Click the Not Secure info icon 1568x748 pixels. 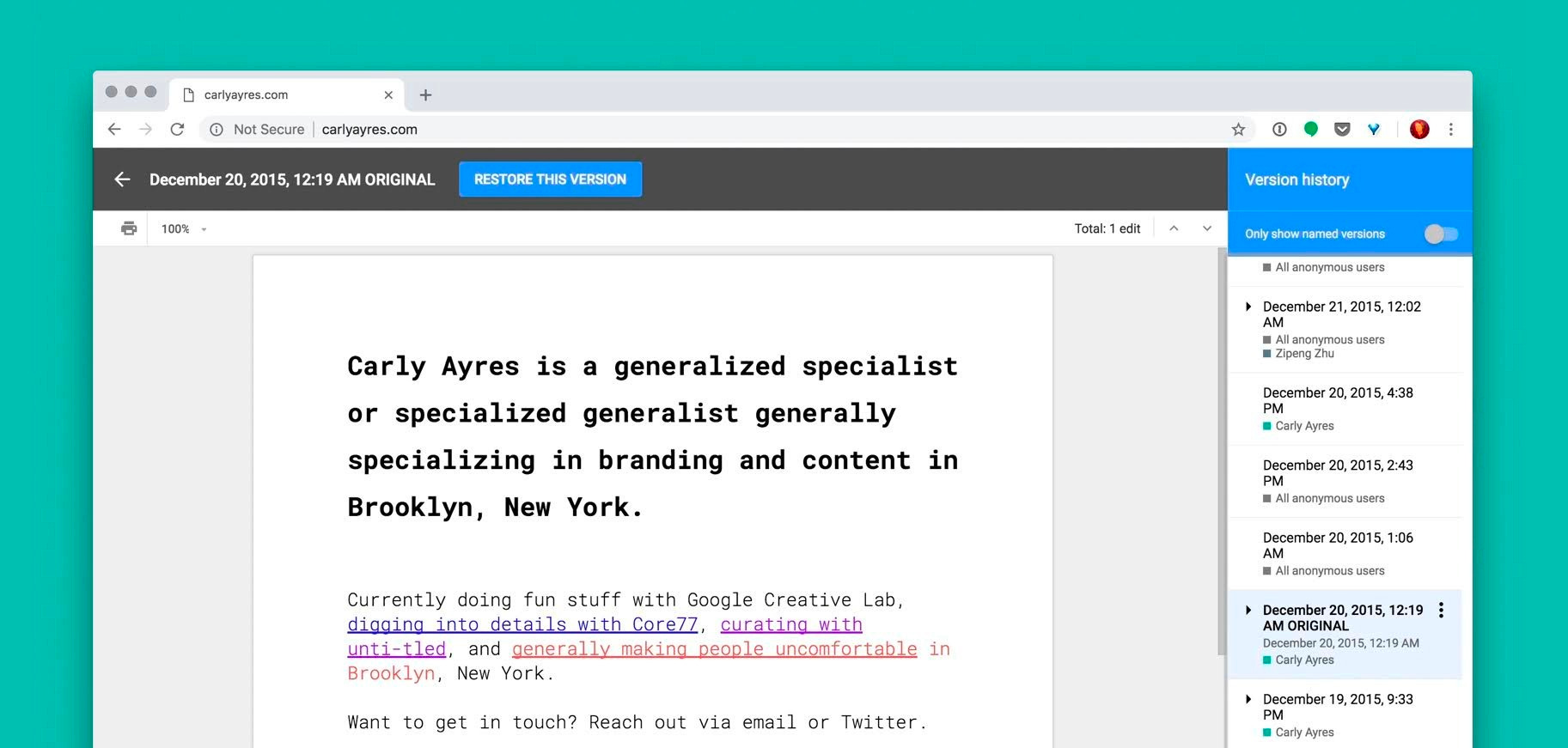point(217,130)
